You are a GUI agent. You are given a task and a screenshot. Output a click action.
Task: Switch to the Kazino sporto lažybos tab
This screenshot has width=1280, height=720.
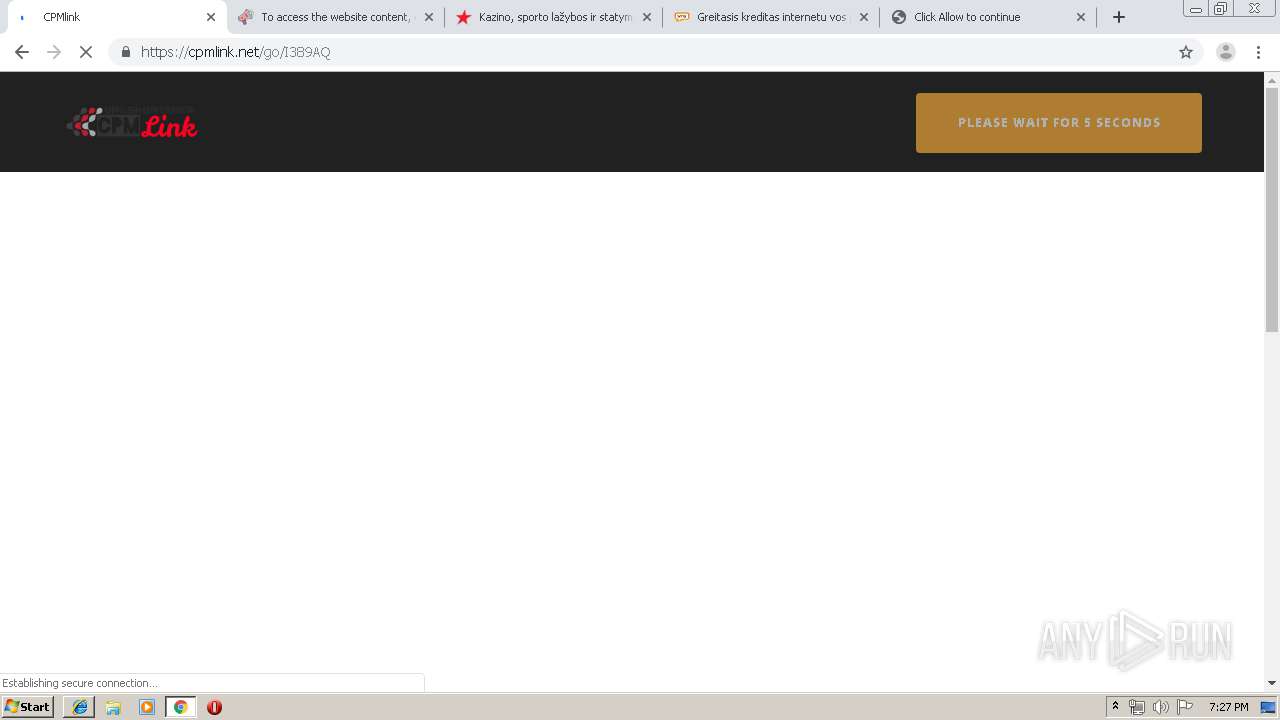click(x=553, y=17)
